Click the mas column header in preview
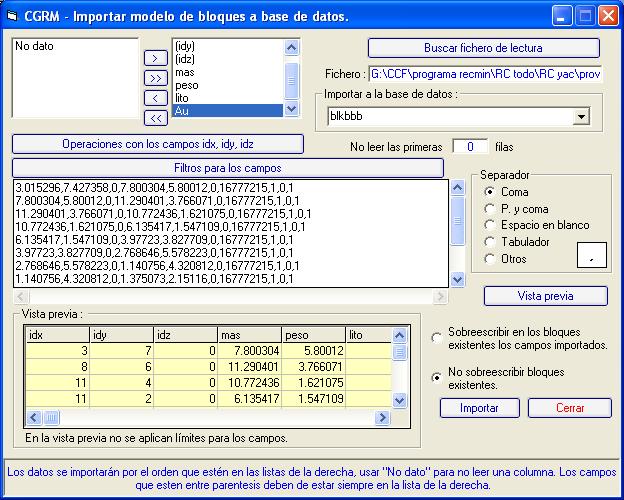Screen dimensions: 624x500 coord(250,335)
